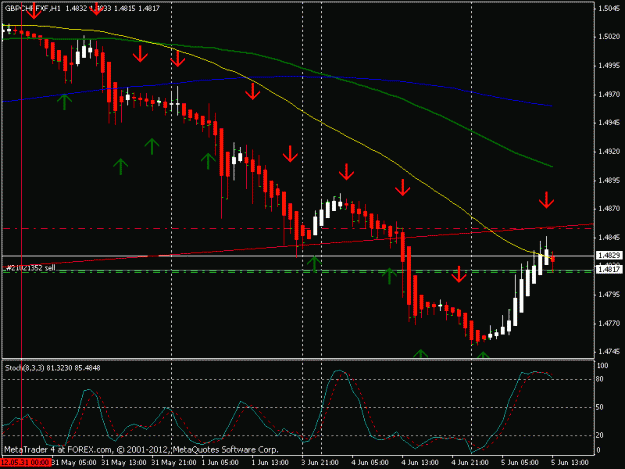Click the 4 Jun 13:00 time label

click(x=420, y=463)
